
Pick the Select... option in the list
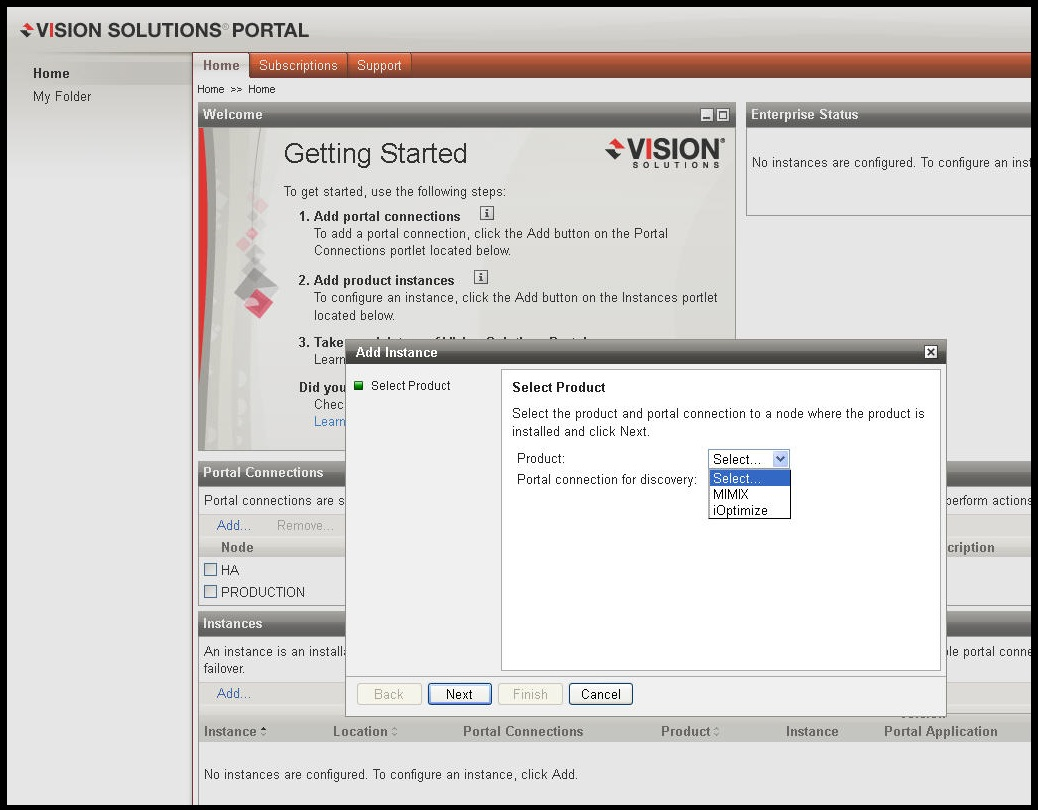[749, 478]
